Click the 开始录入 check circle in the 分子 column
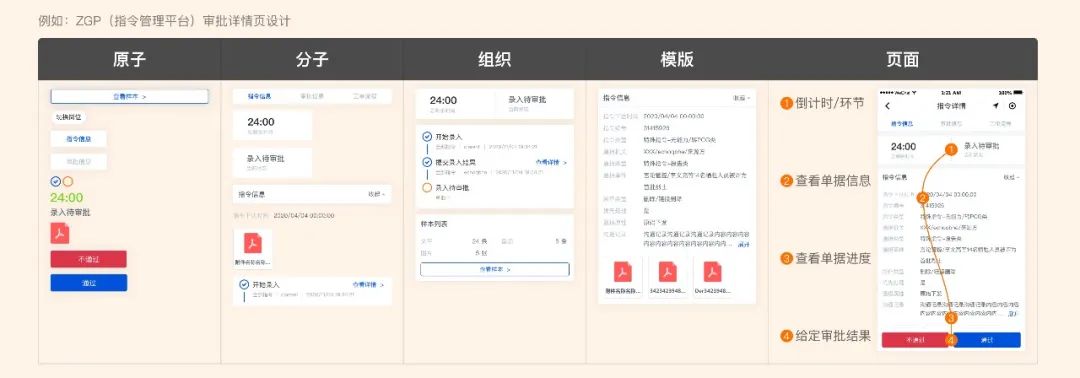This screenshot has width=1080, height=378. (x=244, y=284)
